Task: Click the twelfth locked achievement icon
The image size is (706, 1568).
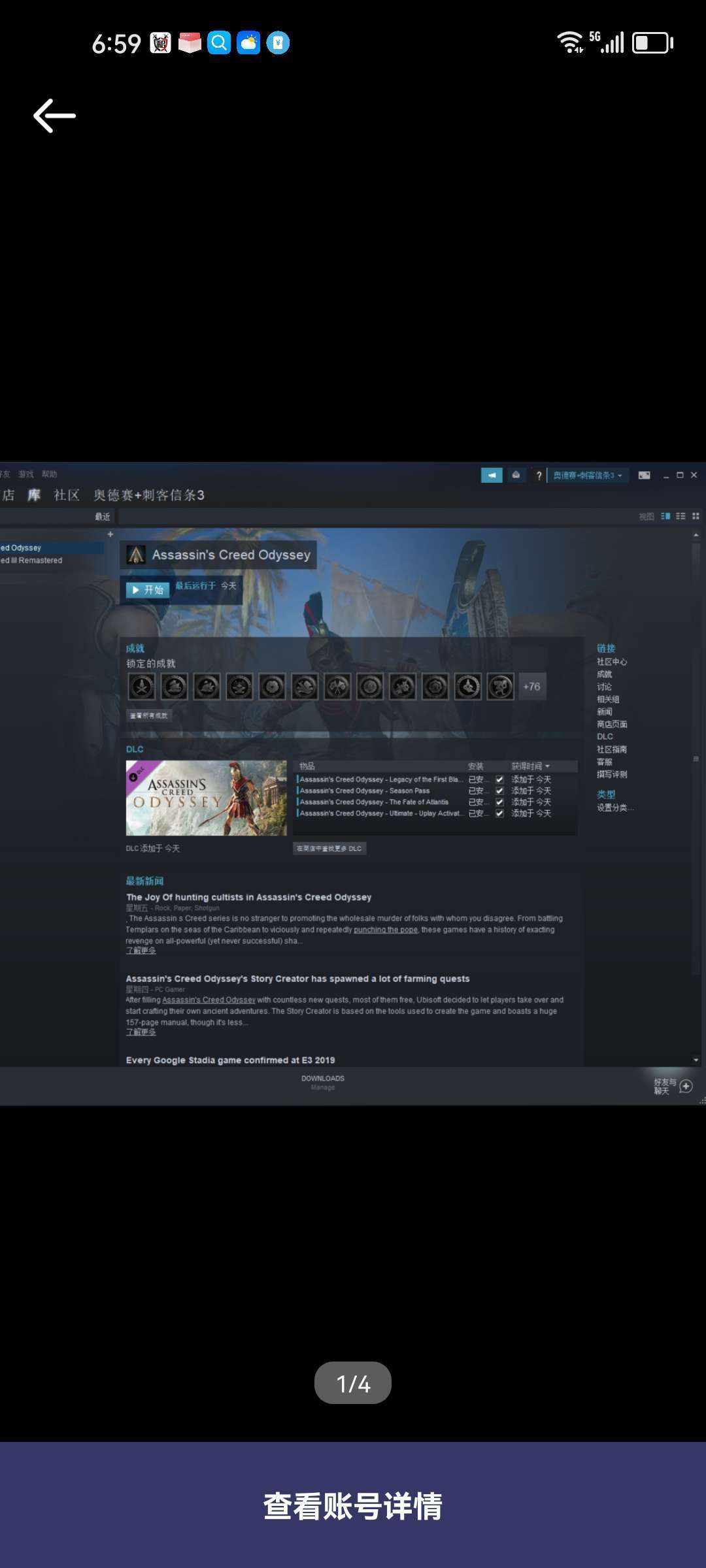Action: pos(501,687)
